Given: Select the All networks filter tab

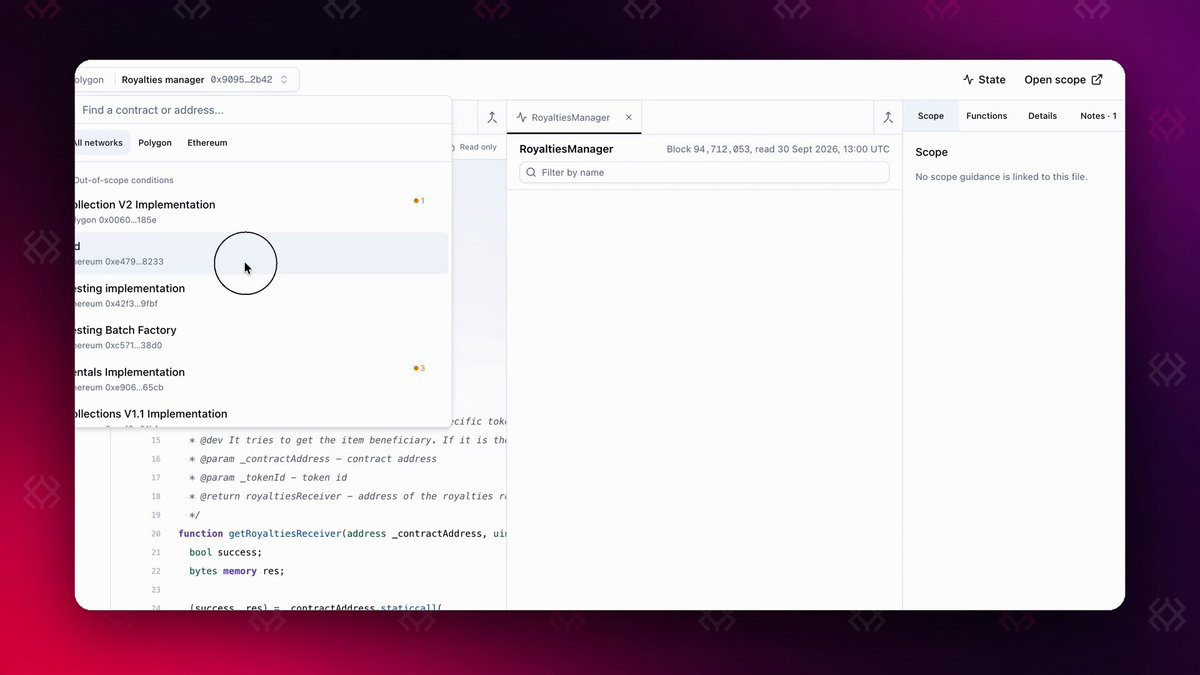Looking at the screenshot, I should point(101,143).
